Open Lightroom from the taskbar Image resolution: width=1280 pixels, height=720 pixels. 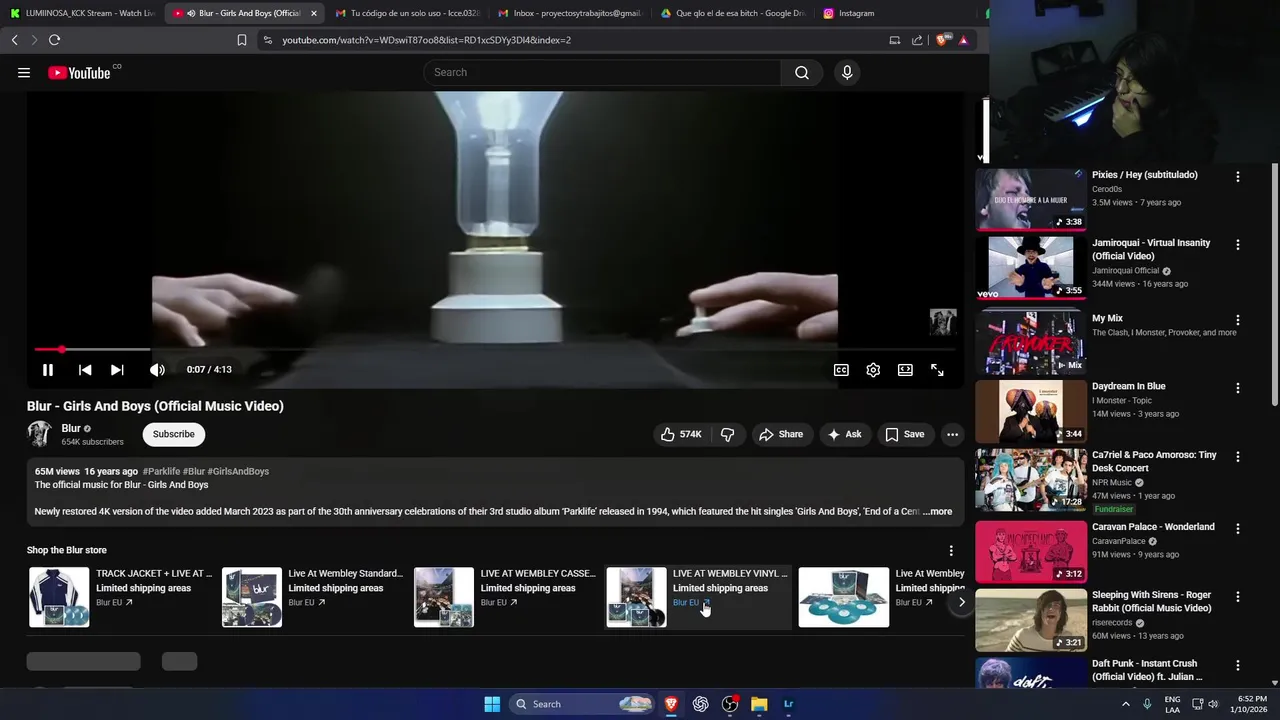coord(788,704)
